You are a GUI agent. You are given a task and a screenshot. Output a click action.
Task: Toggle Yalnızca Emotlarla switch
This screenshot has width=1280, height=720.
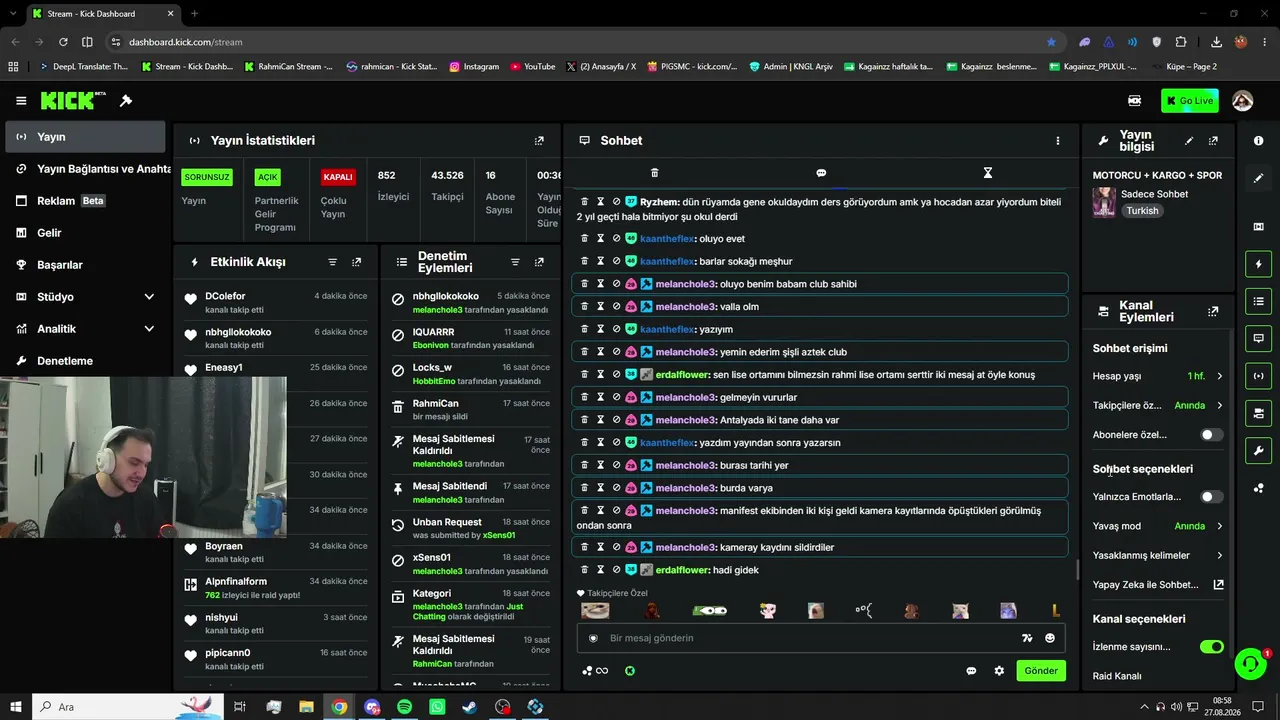pos(1211,497)
